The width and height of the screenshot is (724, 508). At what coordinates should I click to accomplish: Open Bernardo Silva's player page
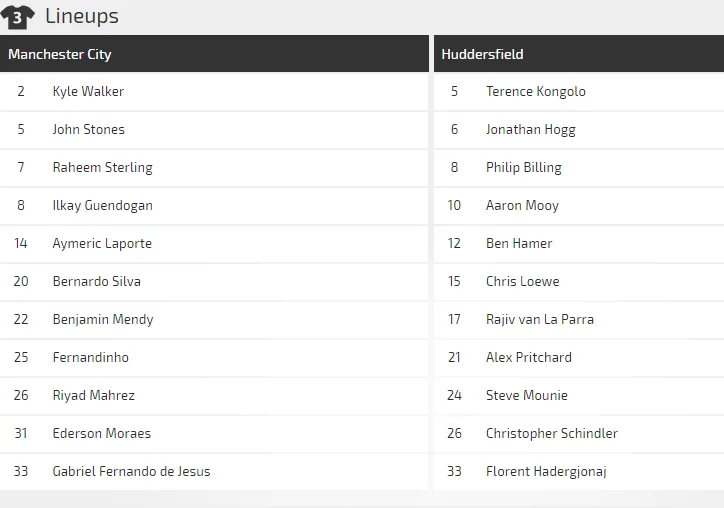point(96,281)
